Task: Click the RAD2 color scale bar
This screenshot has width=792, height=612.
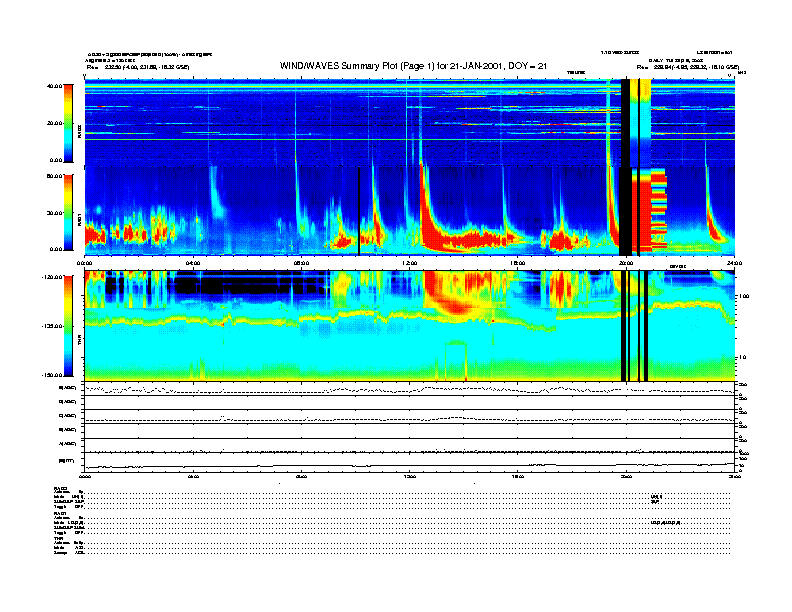Action: point(68,123)
